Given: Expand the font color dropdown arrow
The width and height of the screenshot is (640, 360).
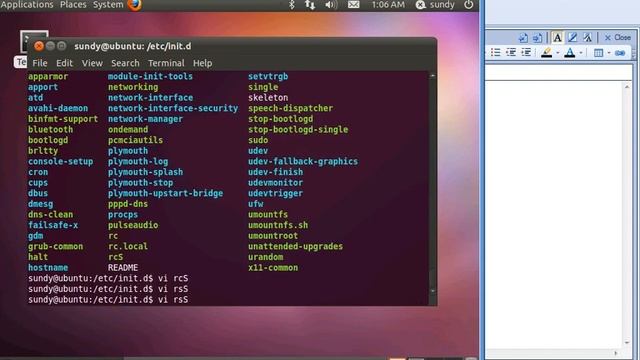Looking at the screenshot, I should pyautogui.click(x=581, y=53).
